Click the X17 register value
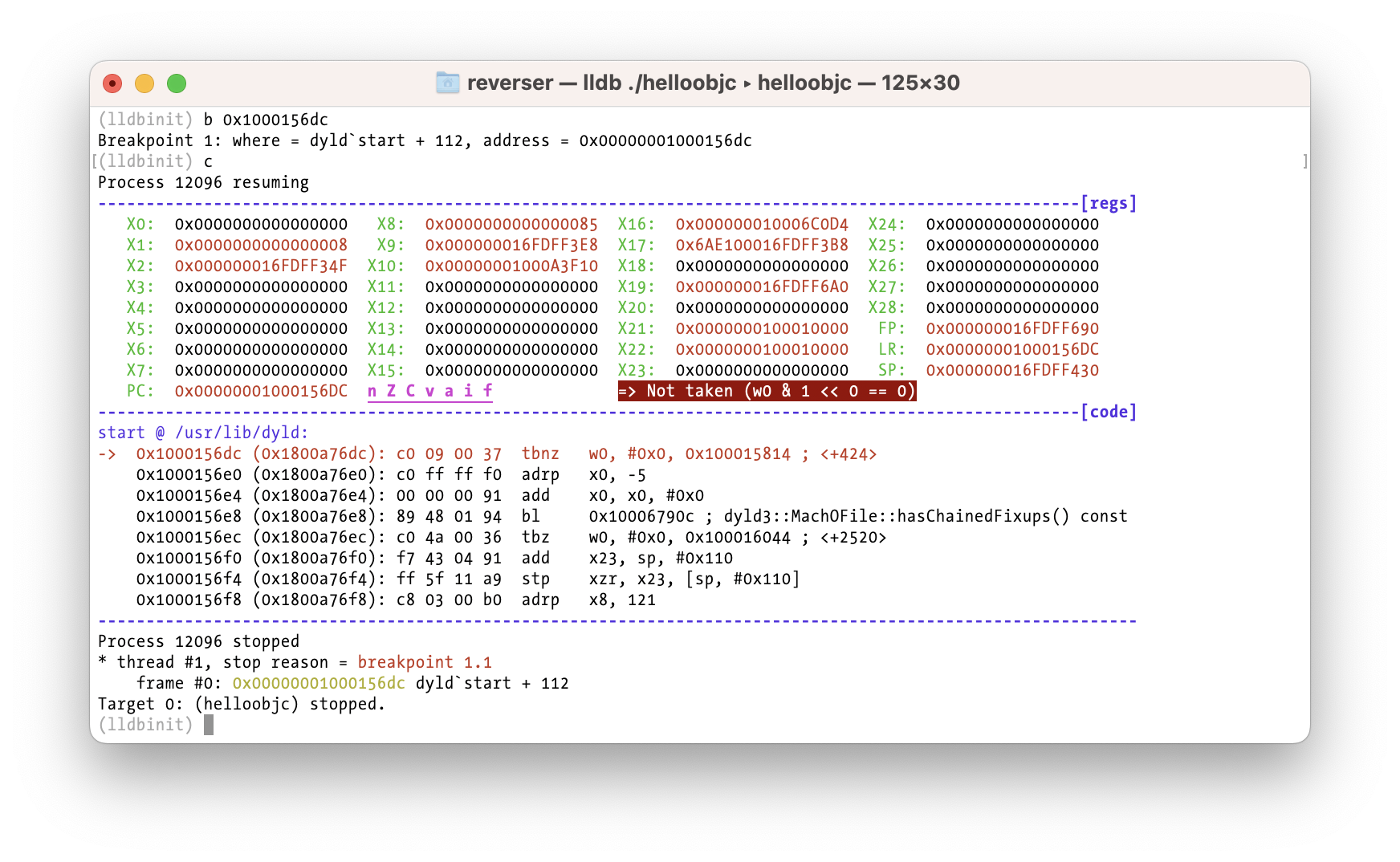Image resolution: width=1400 pixels, height=862 pixels. click(x=762, y=246)
